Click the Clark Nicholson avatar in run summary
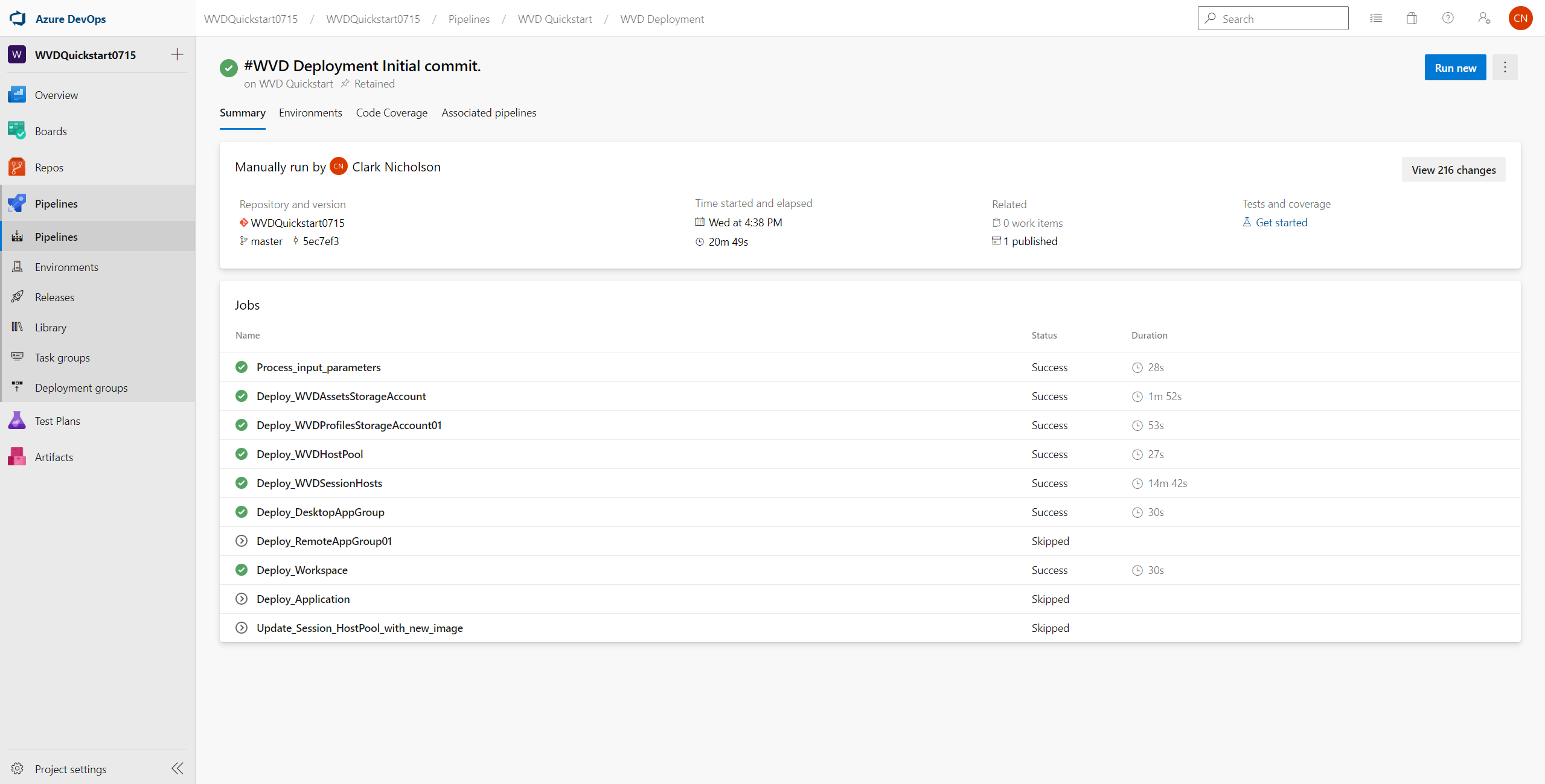This screenshot has height=784, width=1545. [x=339, y=166]
